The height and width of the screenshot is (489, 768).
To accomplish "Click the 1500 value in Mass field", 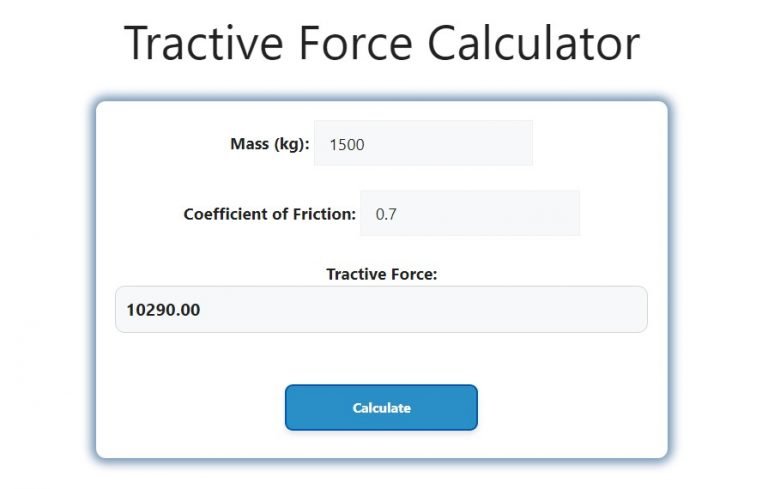I will coord(347,145).
